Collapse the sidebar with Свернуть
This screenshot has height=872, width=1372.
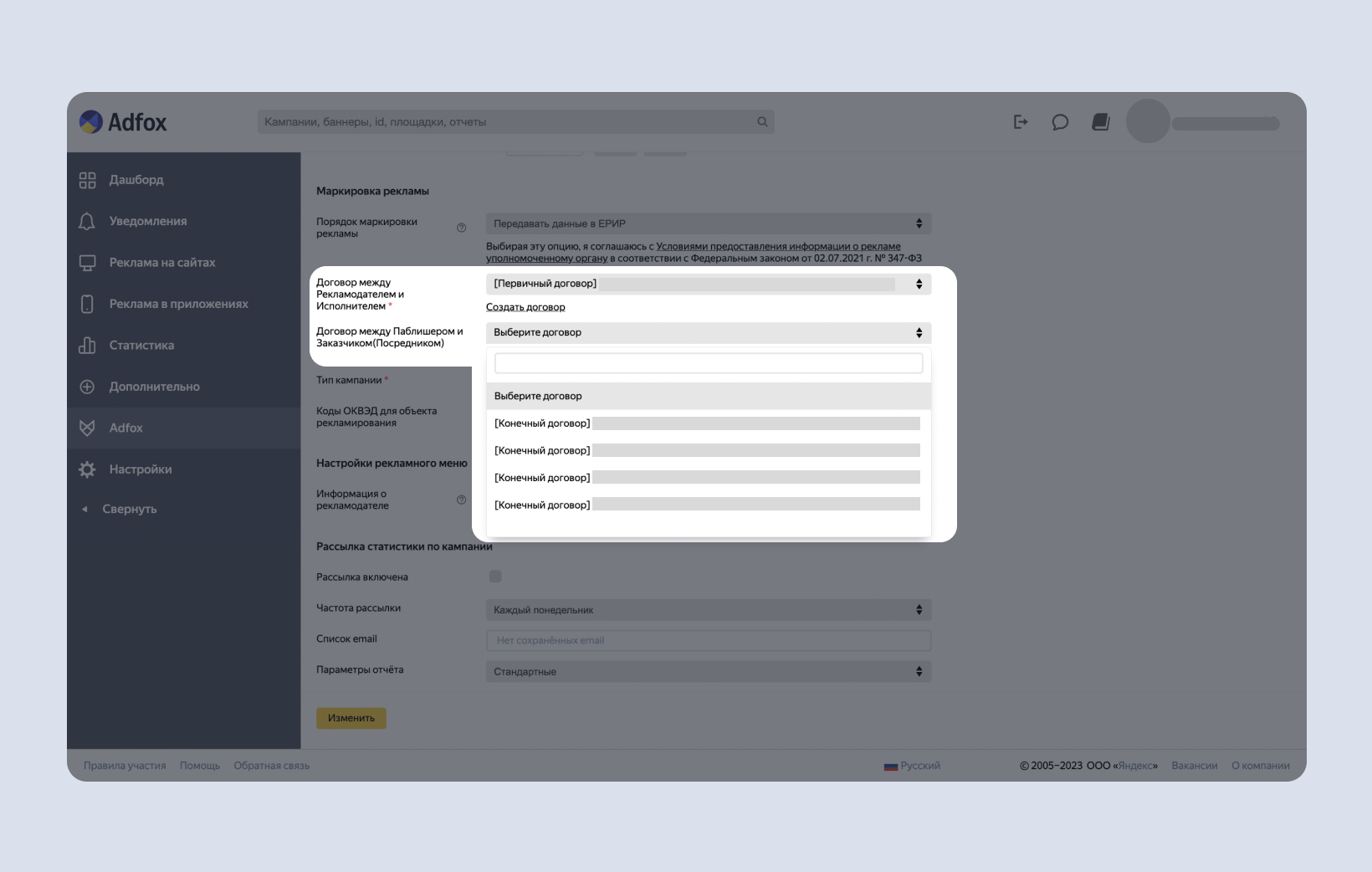click(129, 509)
